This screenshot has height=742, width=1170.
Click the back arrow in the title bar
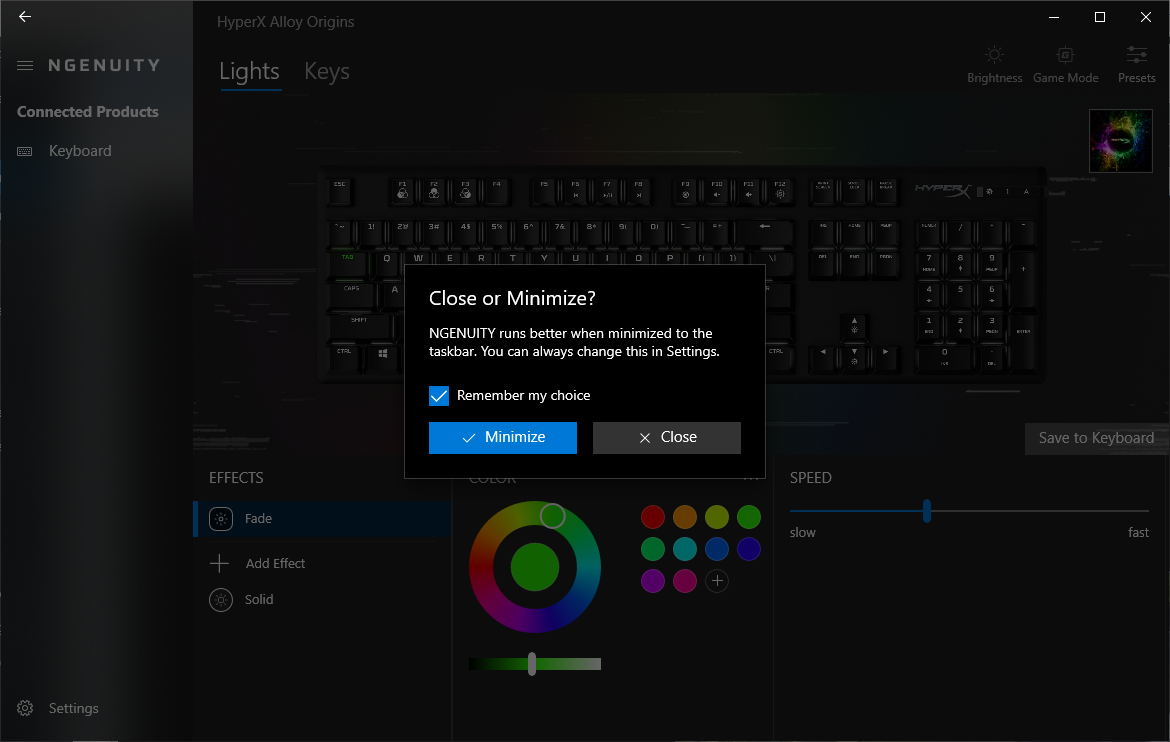(x=25, y=16)
